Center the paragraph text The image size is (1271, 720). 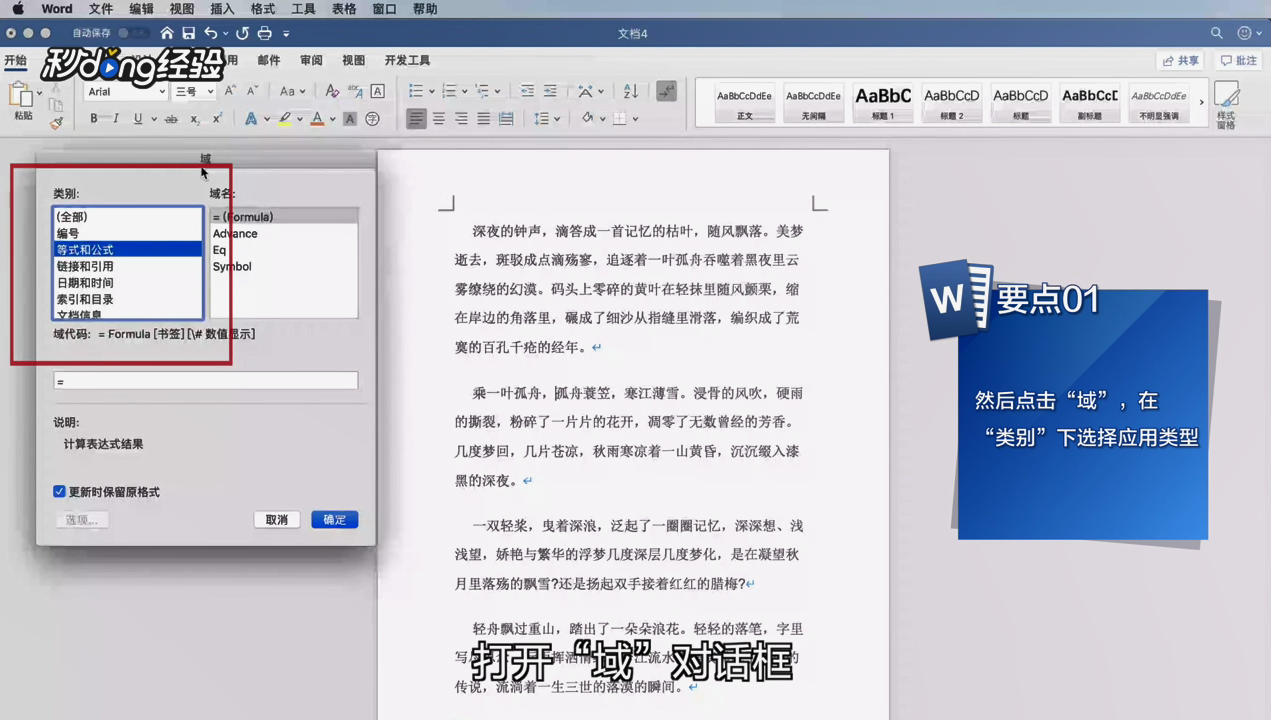[439, 119]
